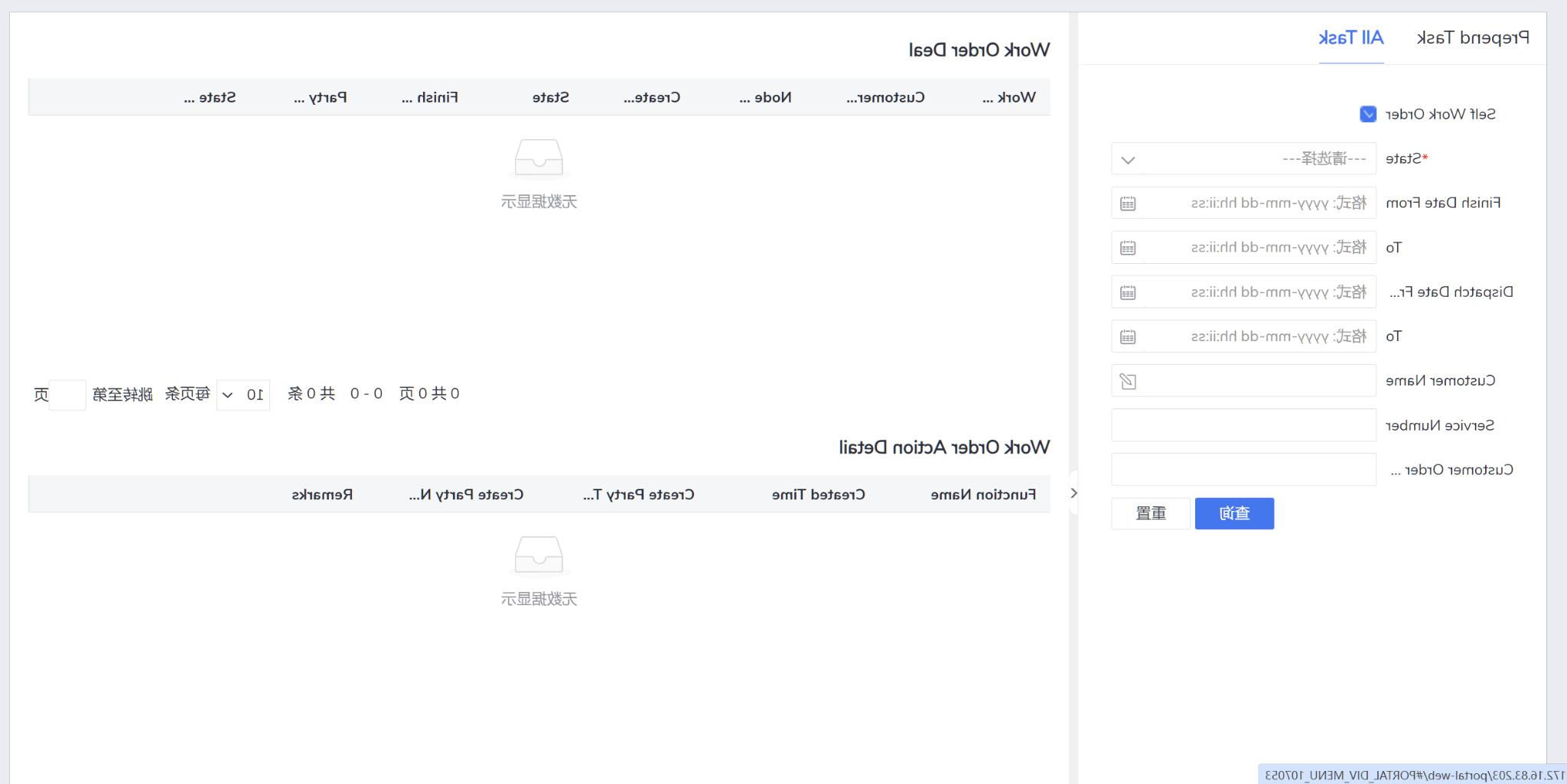
Task: Click the *State required field label
Action: [x=1406, y=158]
